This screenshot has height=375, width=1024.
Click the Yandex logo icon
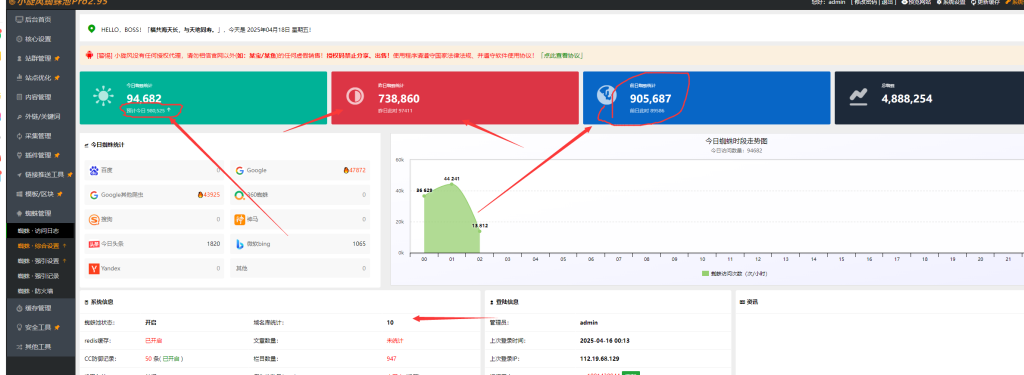(94, 269)
